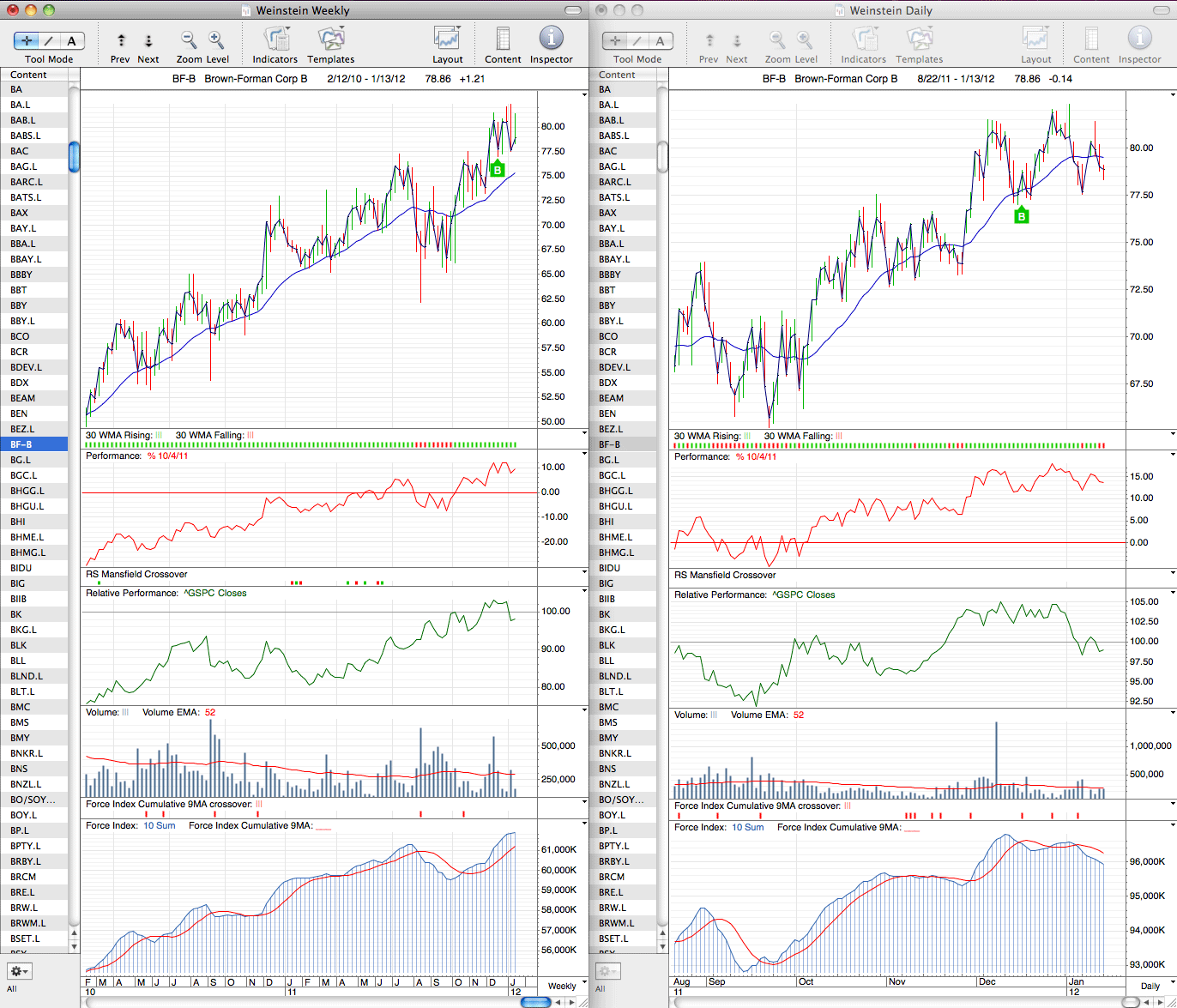Select BCR in Daily symbol list
The height and width of the screenshot is (1008, 1177).
623,352
